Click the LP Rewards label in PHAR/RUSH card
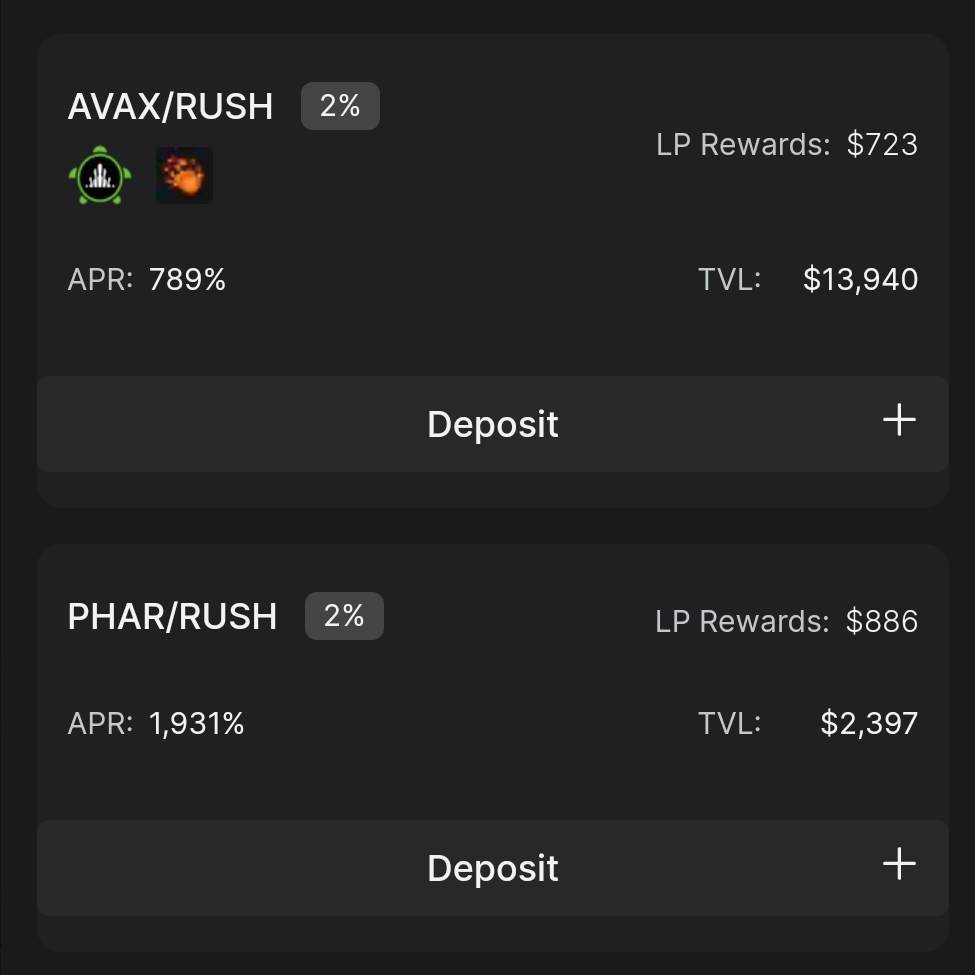 click(742, 621)
